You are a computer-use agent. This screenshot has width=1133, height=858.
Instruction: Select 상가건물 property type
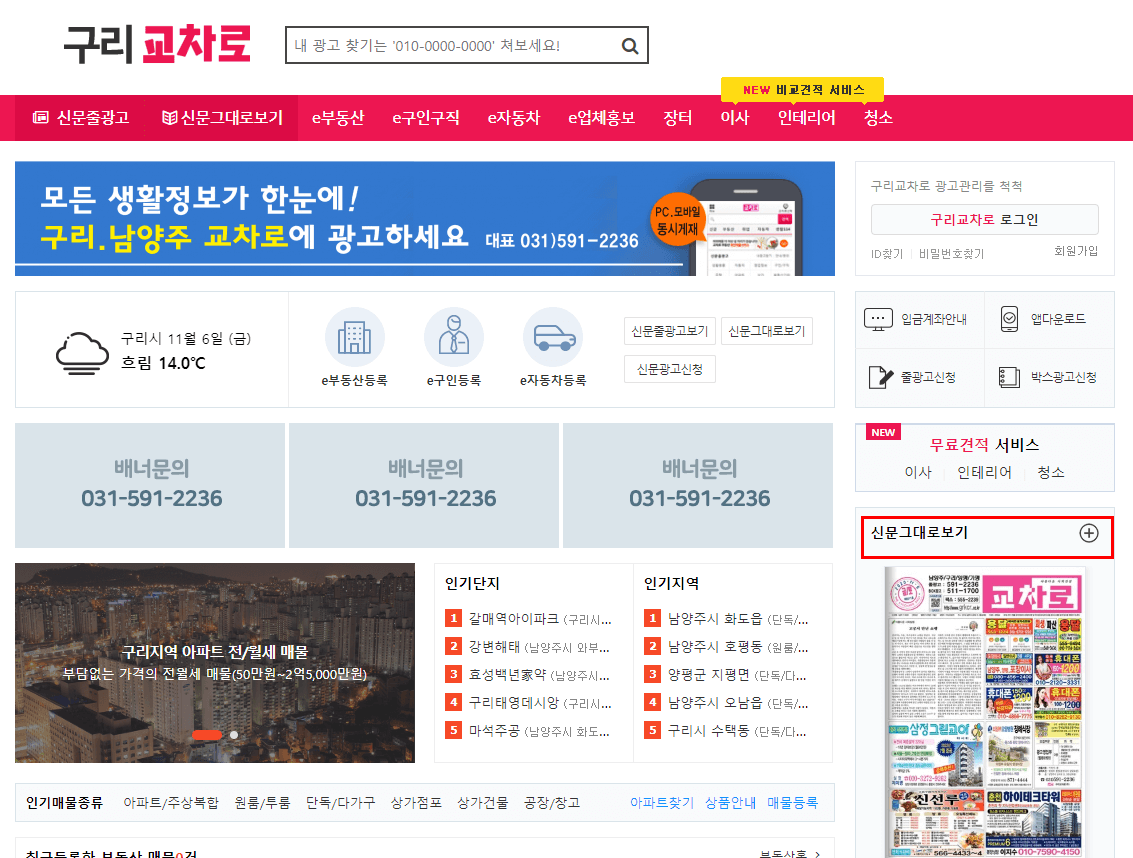point(483,802)
